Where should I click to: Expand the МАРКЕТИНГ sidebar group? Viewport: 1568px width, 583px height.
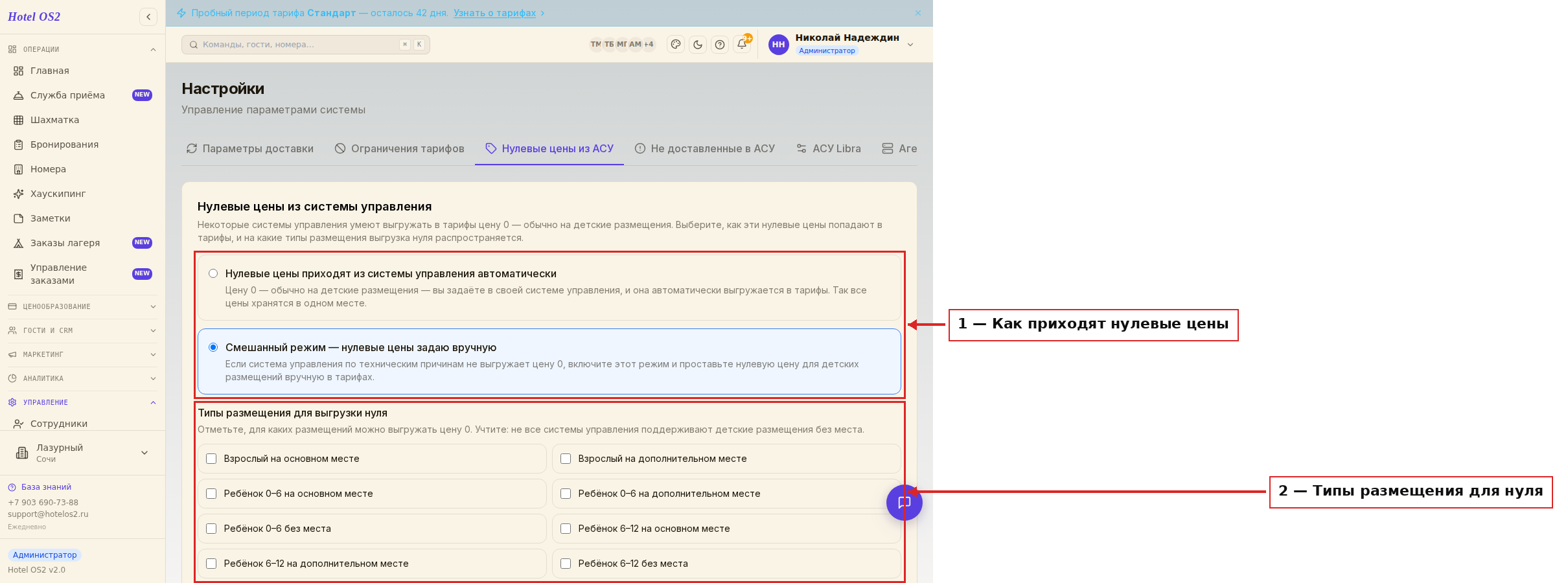(82, 354)
